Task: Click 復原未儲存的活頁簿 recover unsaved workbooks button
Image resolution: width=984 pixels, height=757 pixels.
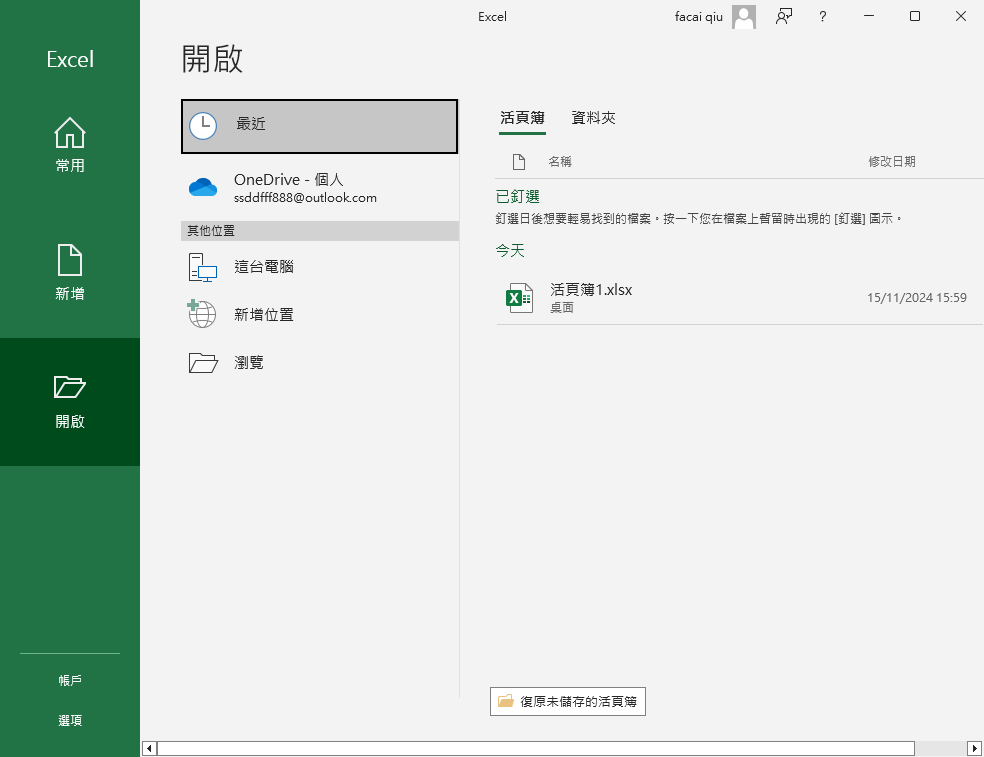Action: pos(568,701)
